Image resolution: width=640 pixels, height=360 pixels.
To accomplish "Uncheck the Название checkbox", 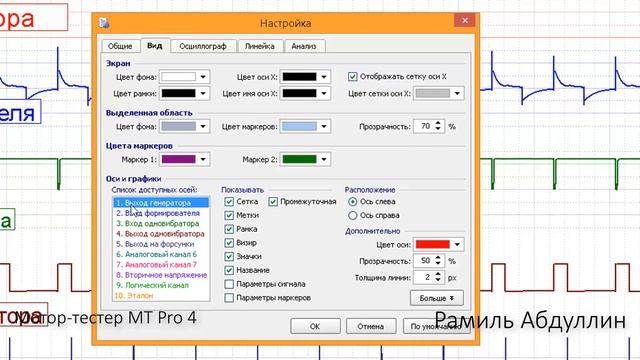I will point(229,270).
